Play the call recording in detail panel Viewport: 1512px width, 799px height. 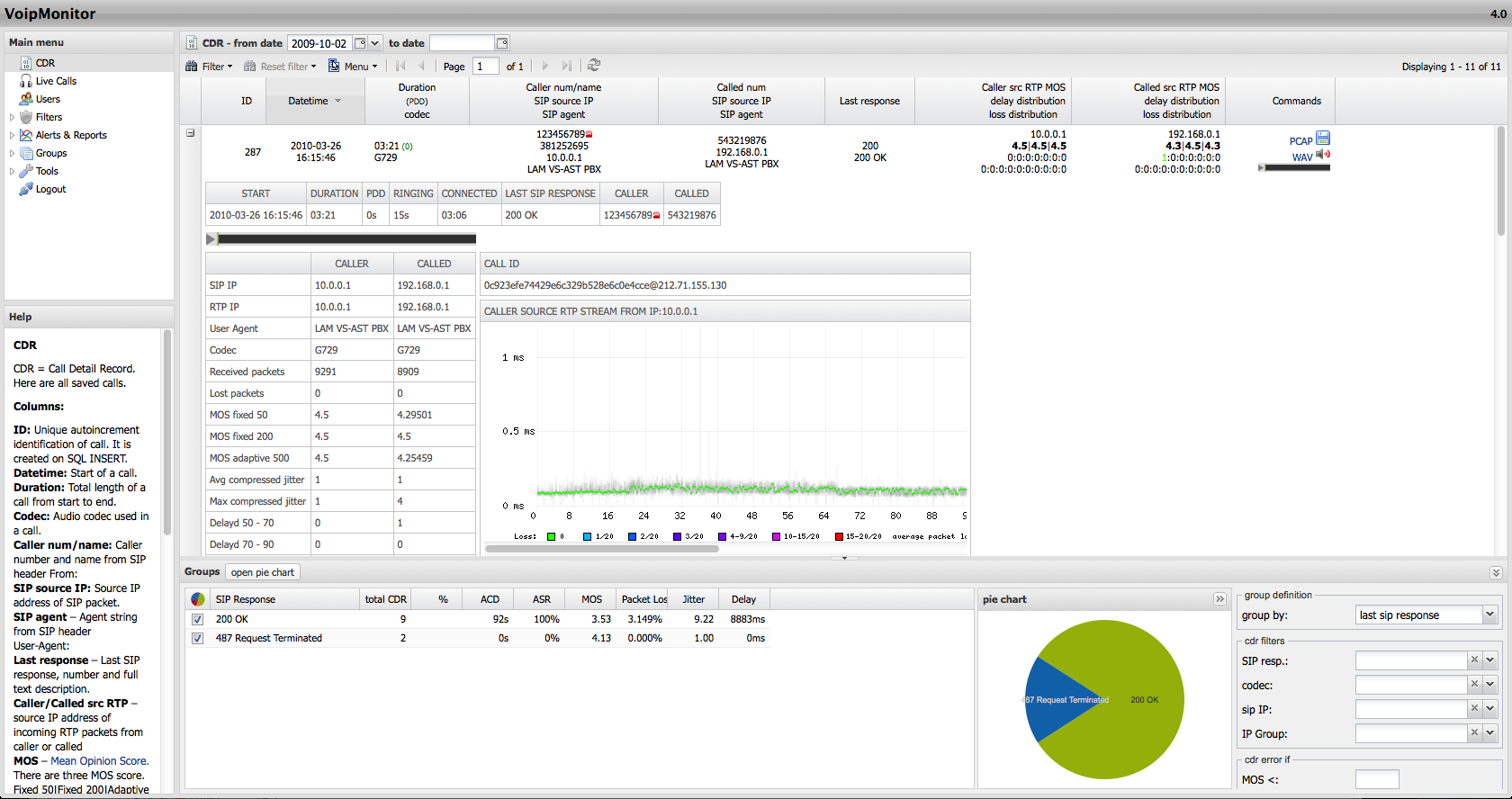click(x=211, y=239)
